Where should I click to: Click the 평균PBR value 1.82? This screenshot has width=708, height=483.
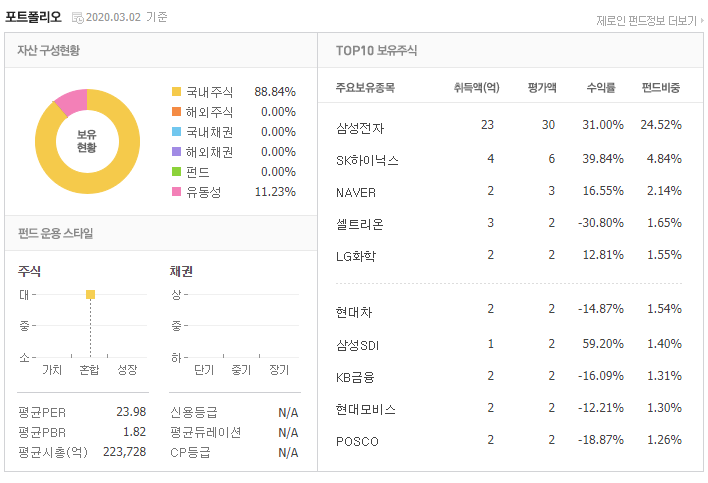point(135,432)
